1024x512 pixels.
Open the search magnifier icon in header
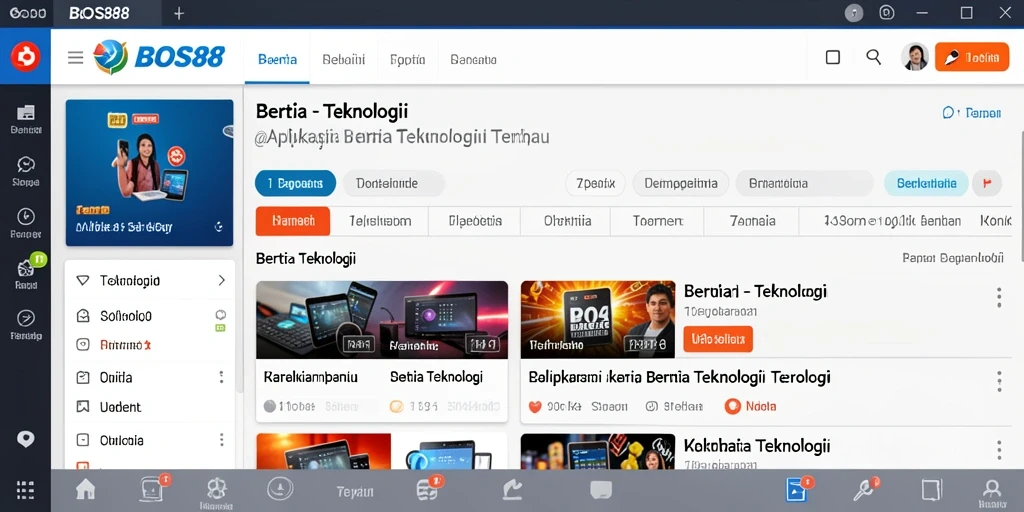873,57
